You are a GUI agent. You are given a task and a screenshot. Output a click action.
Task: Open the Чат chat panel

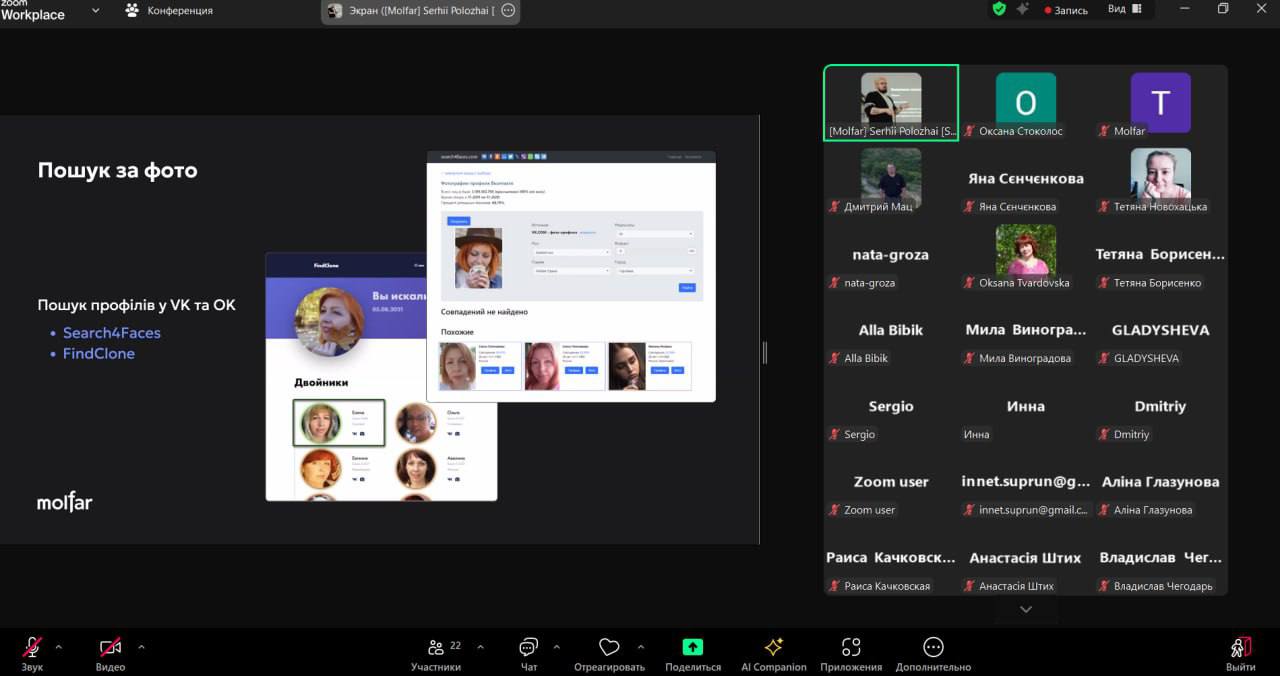(529, 653)
